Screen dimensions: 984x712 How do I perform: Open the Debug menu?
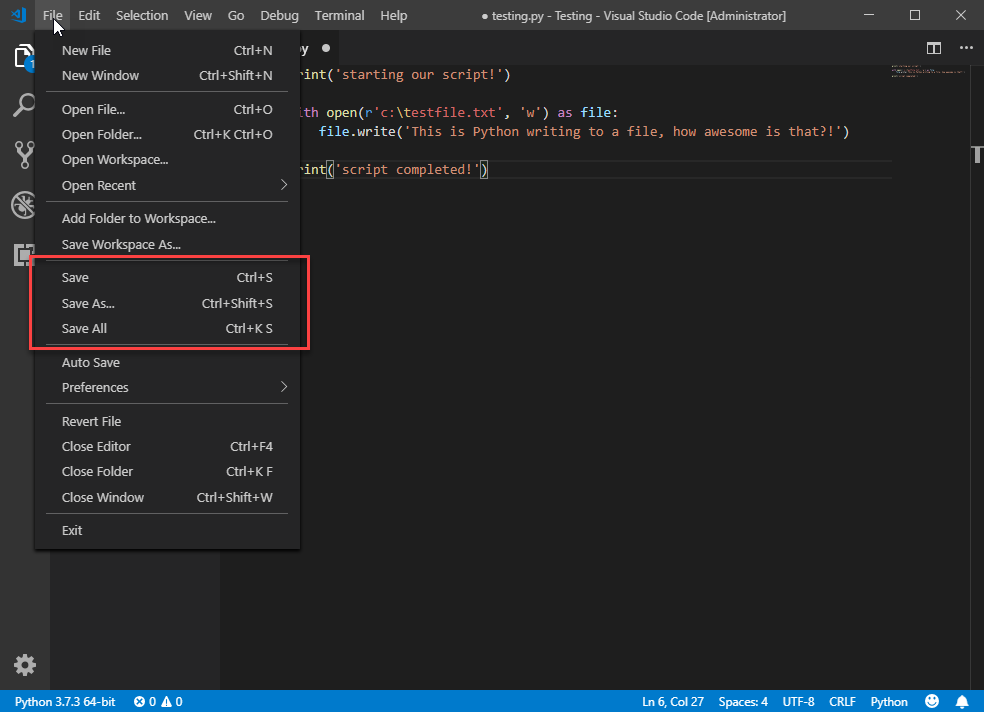279,15
